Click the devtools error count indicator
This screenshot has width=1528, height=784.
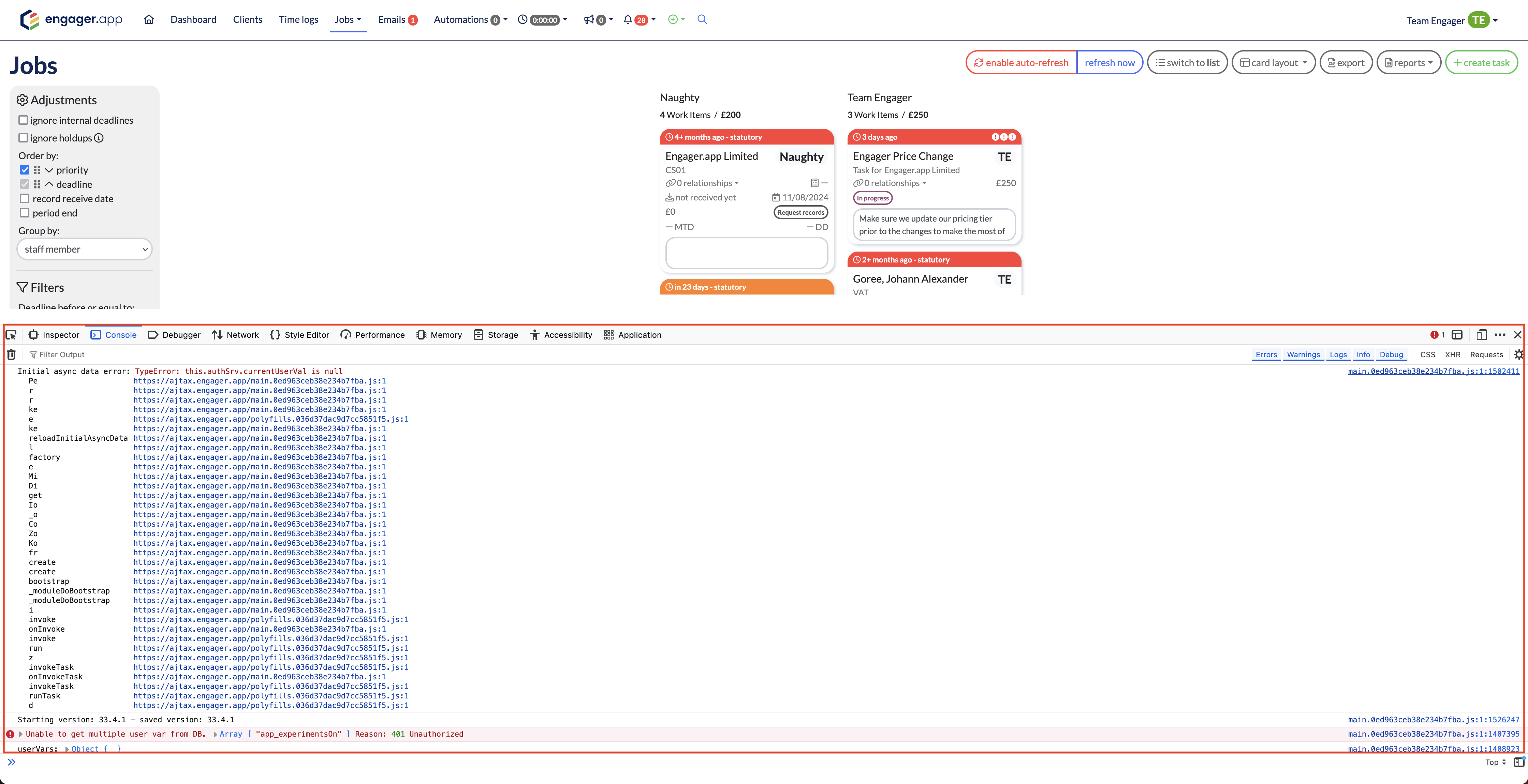tap(1437, 335)
